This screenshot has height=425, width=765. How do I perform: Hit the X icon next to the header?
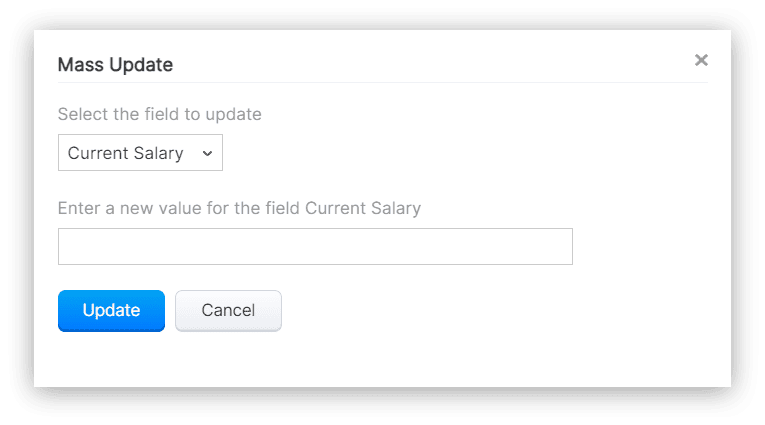[701, 60]
